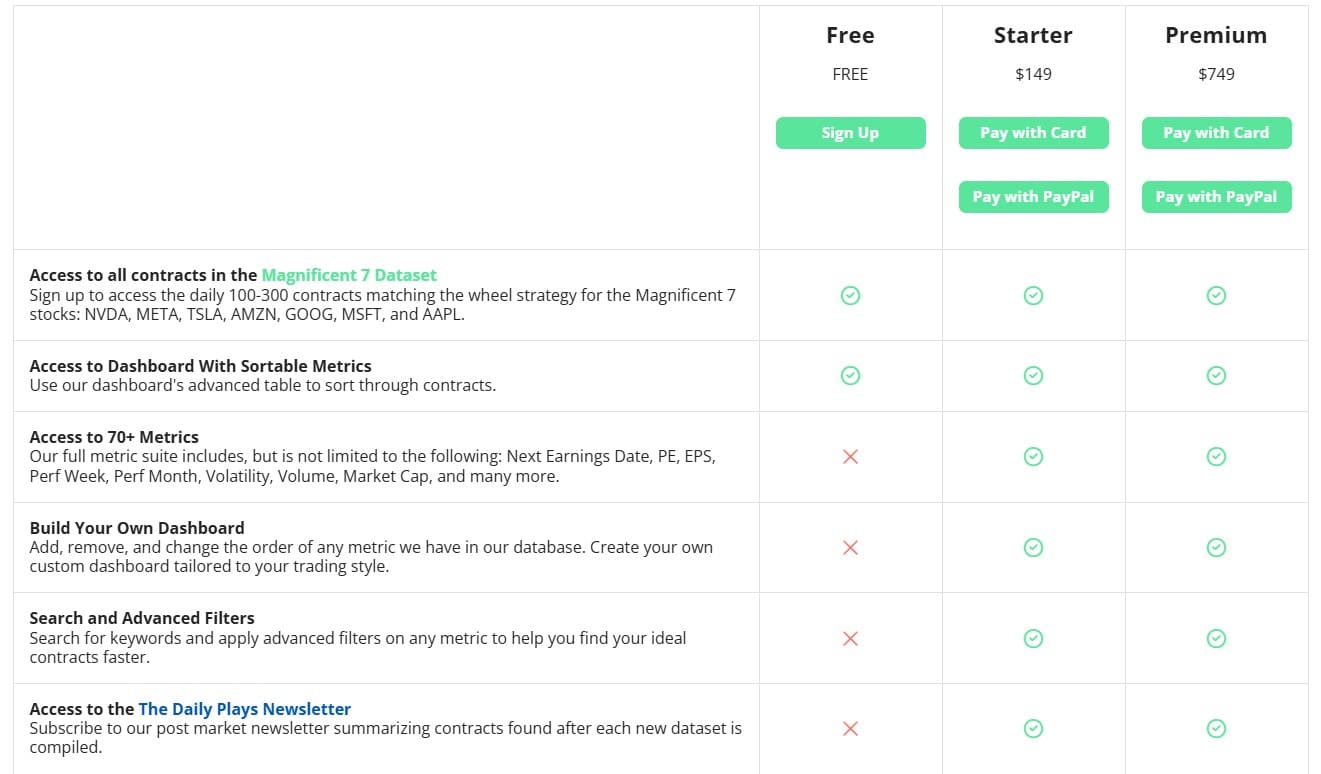
Task: Click the Premium checkmark for Daily Plays Newsletter
Action: point(1216,729)
